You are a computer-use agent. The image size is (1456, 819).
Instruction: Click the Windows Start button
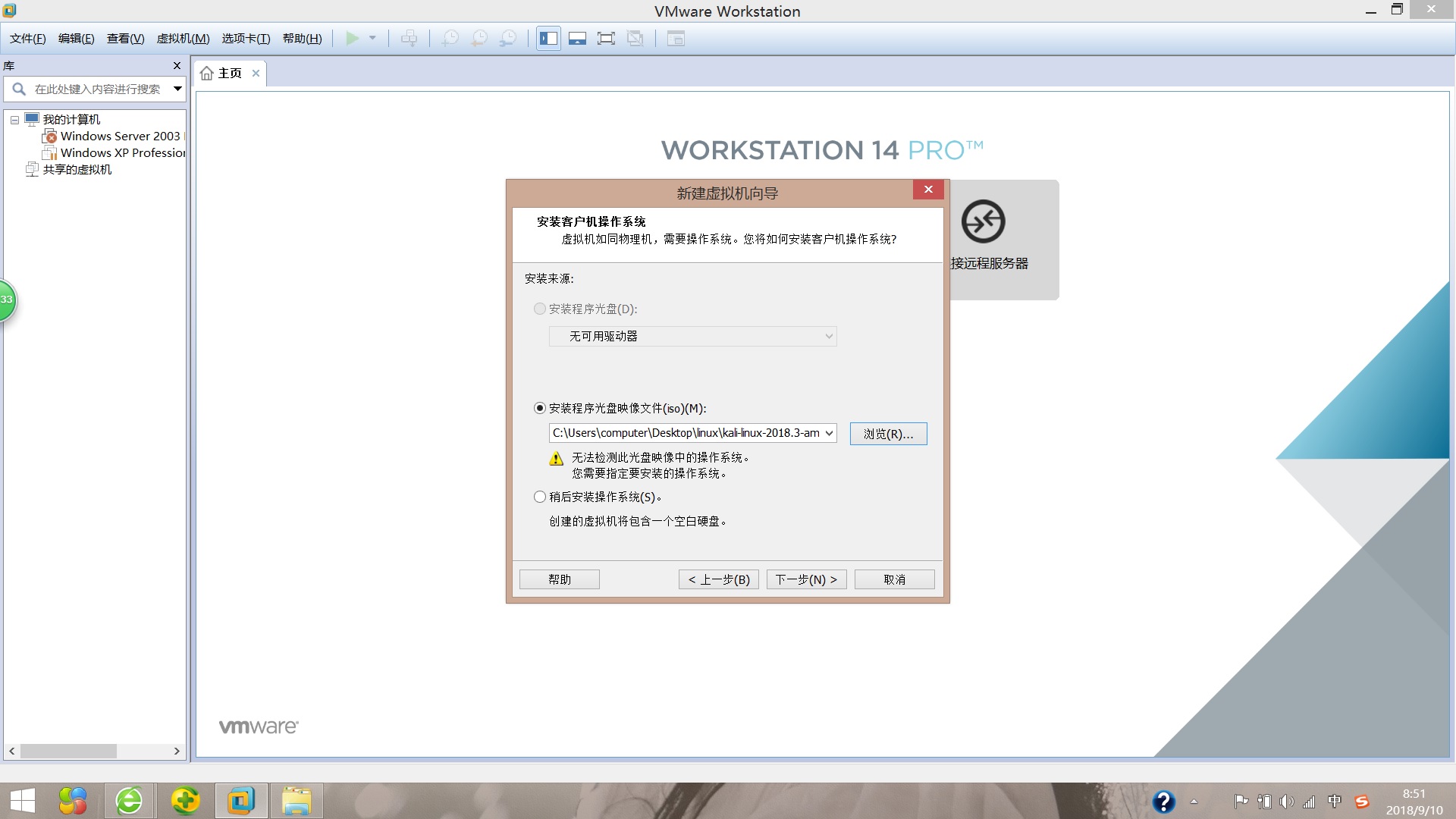coord(23,801)
